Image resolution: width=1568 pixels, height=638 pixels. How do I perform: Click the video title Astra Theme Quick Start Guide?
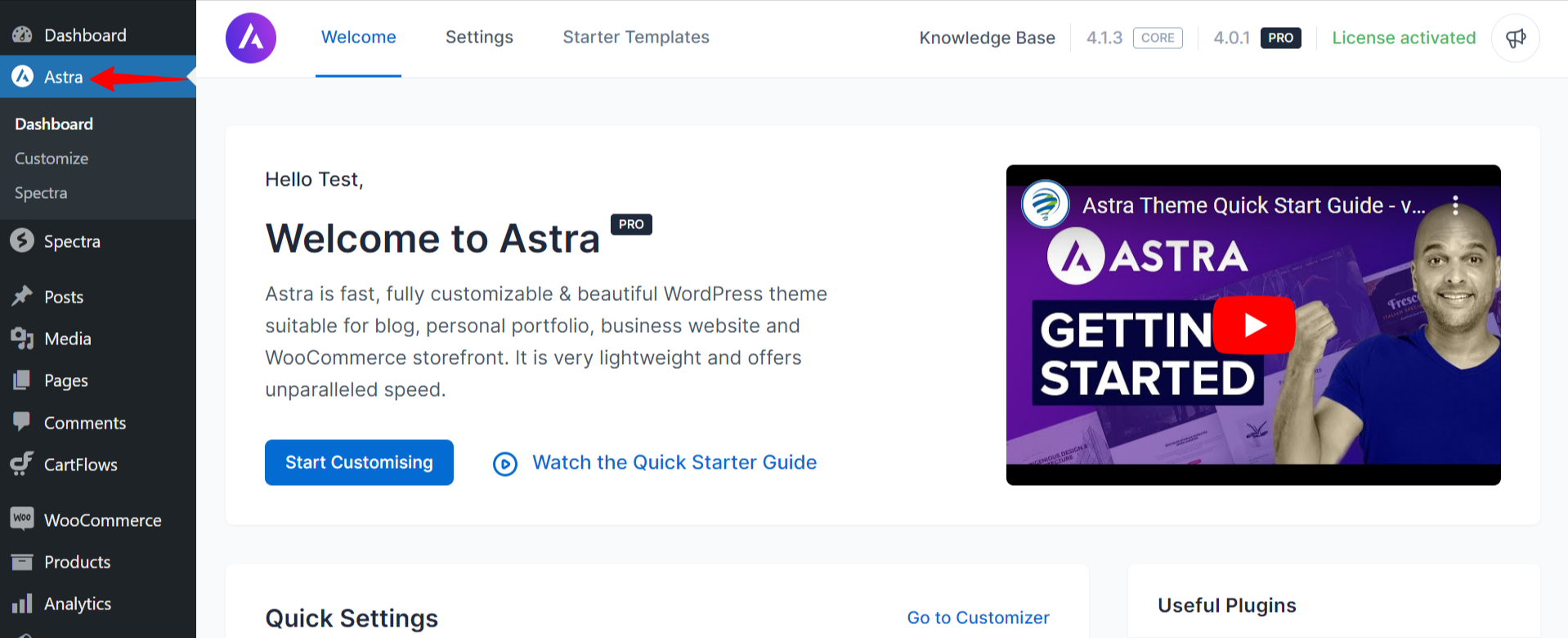[1253, 204]
